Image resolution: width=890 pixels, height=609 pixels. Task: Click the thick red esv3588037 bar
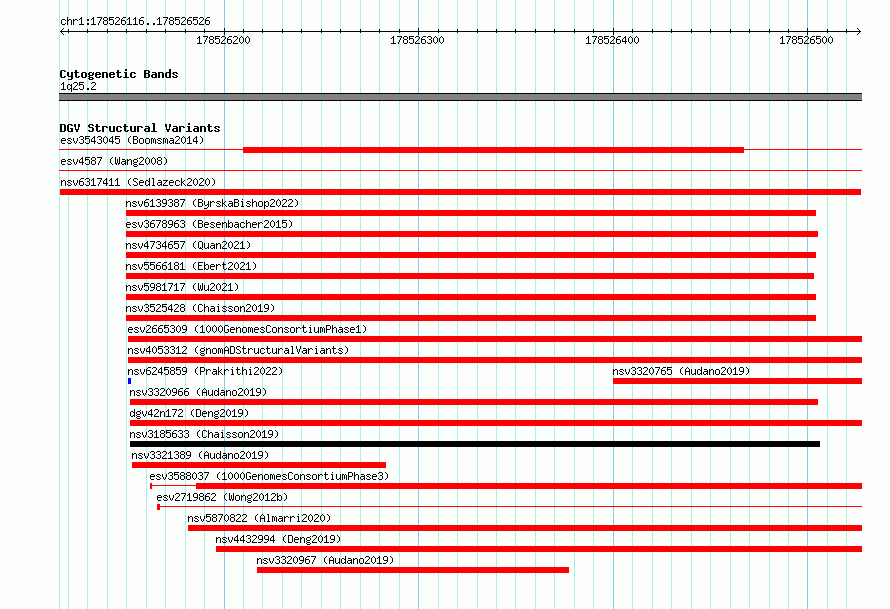(529, 486)
